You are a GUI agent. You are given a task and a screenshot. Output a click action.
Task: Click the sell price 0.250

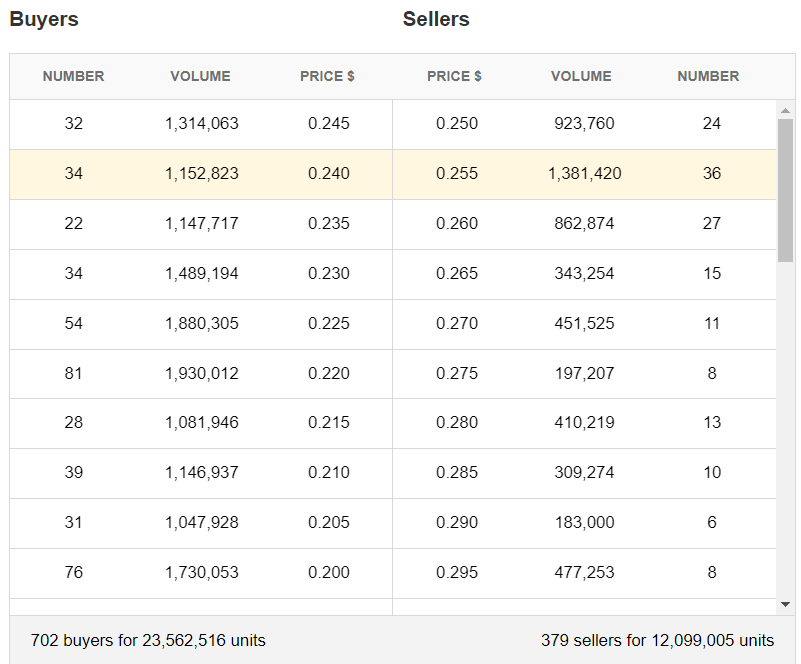point(457,124)
